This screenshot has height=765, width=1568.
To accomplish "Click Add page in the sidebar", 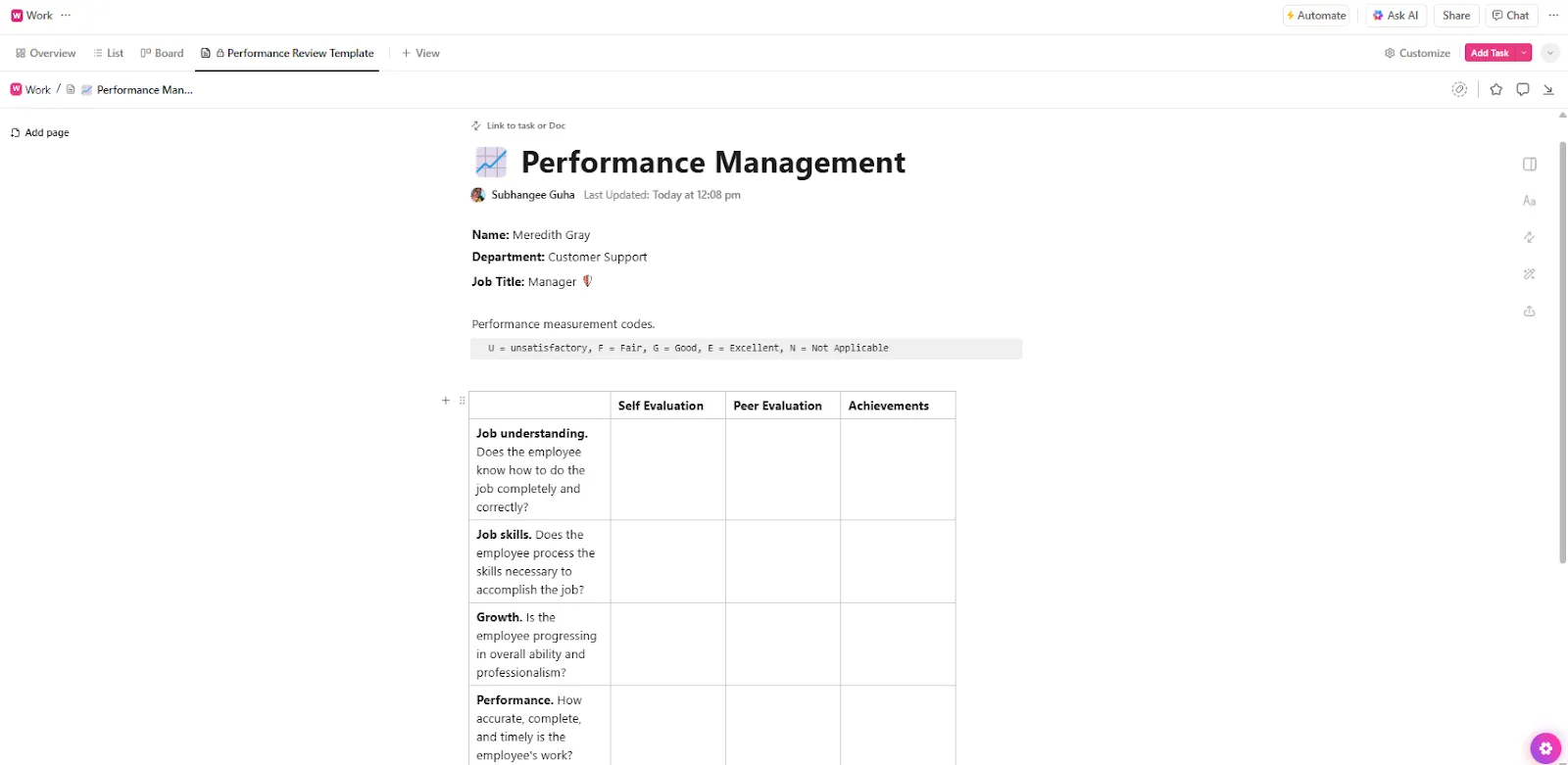I will point(40,132).
